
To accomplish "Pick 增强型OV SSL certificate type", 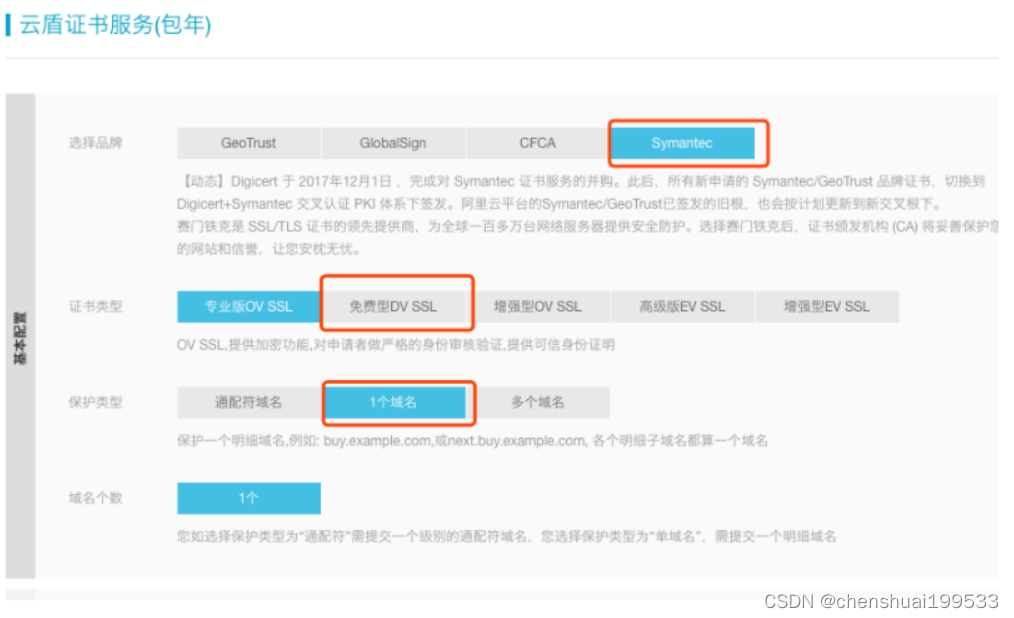I will click(537, 306).
